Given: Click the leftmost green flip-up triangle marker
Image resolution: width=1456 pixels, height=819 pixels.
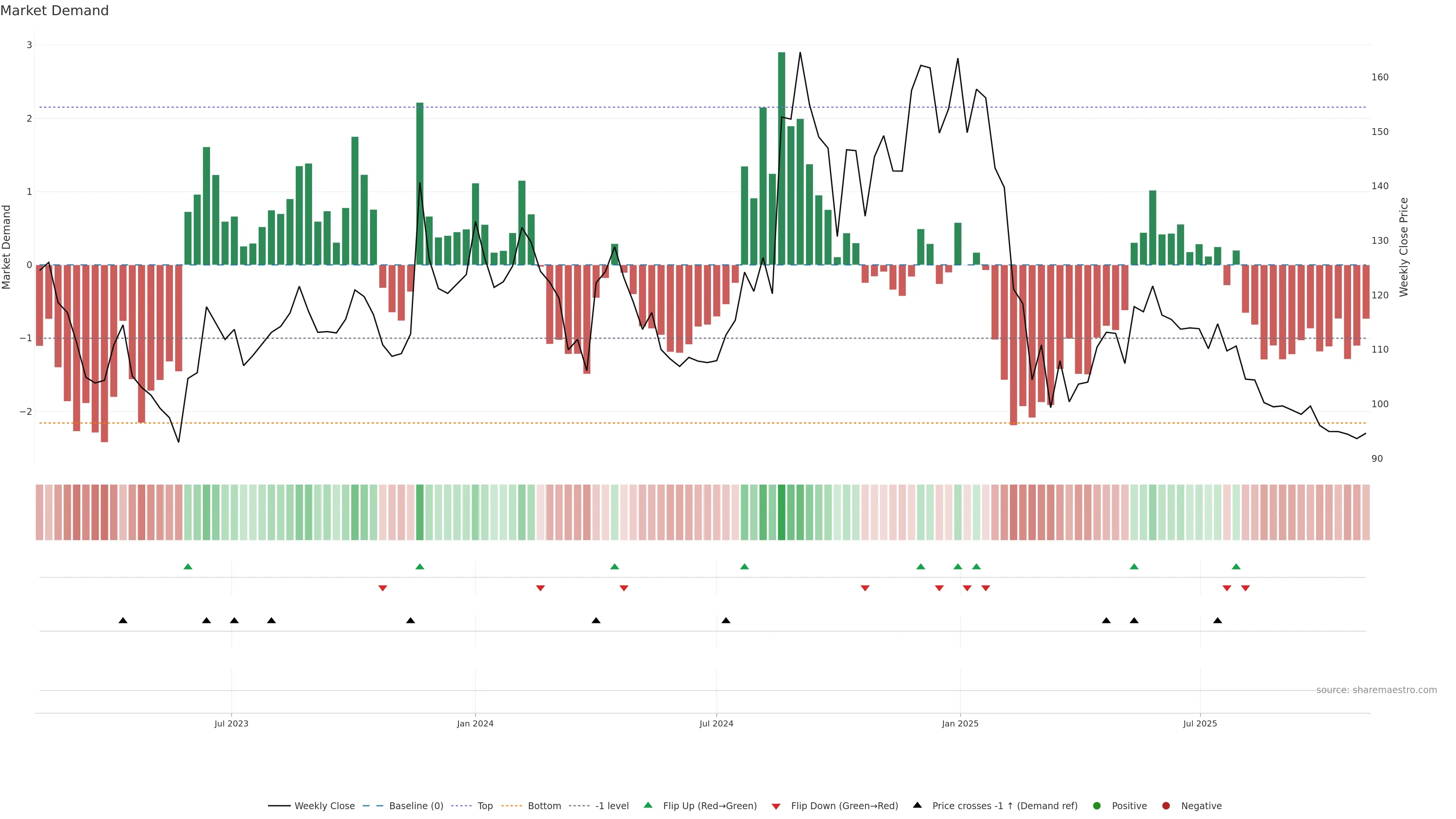Looking at the screenshot, I should (x=188, y=566).
